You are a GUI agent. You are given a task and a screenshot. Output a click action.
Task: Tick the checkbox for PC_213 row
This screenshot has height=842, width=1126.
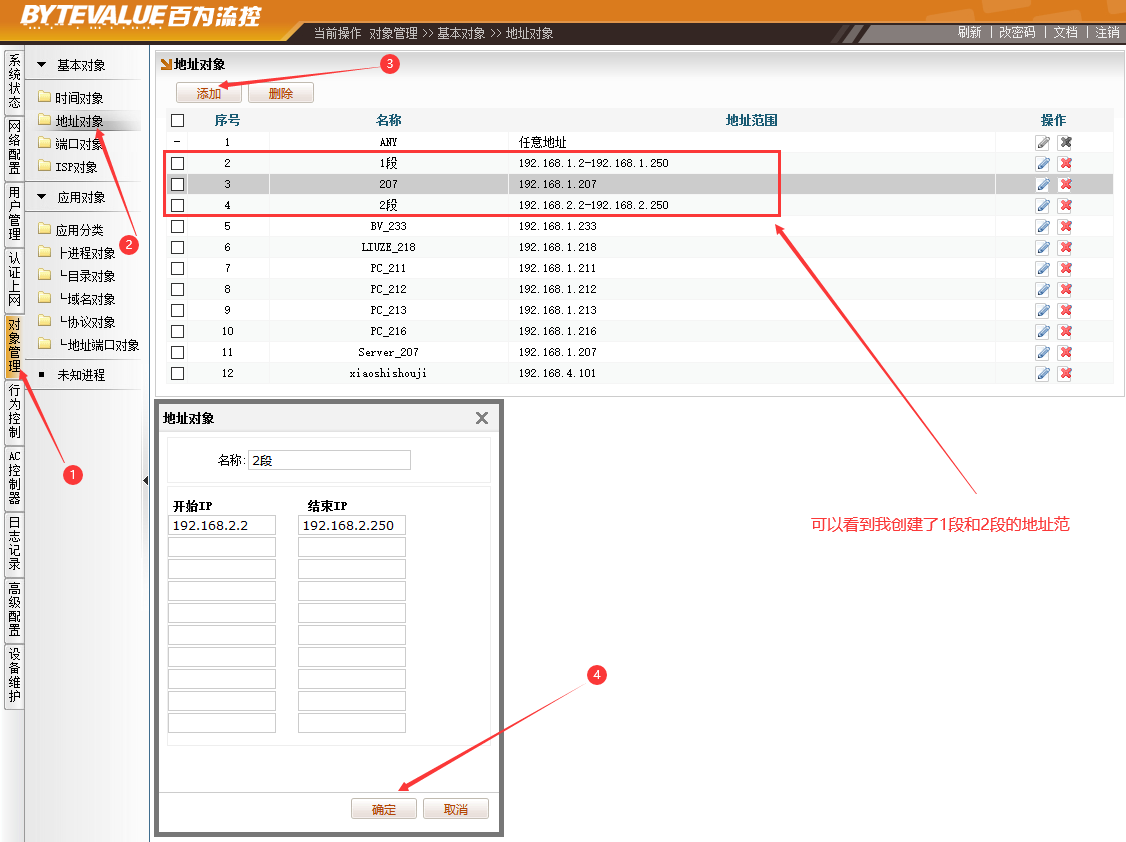(177, 310)
